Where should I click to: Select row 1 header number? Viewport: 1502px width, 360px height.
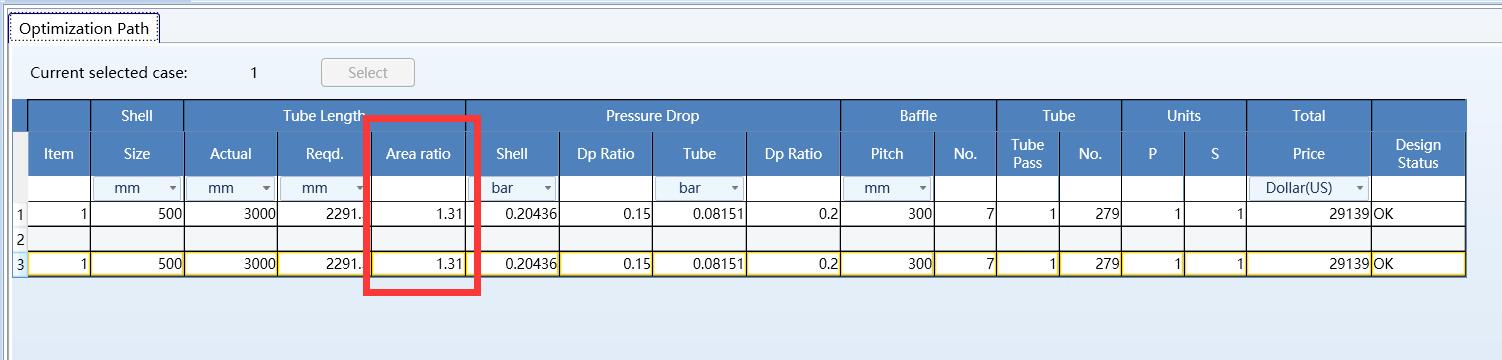20,214
